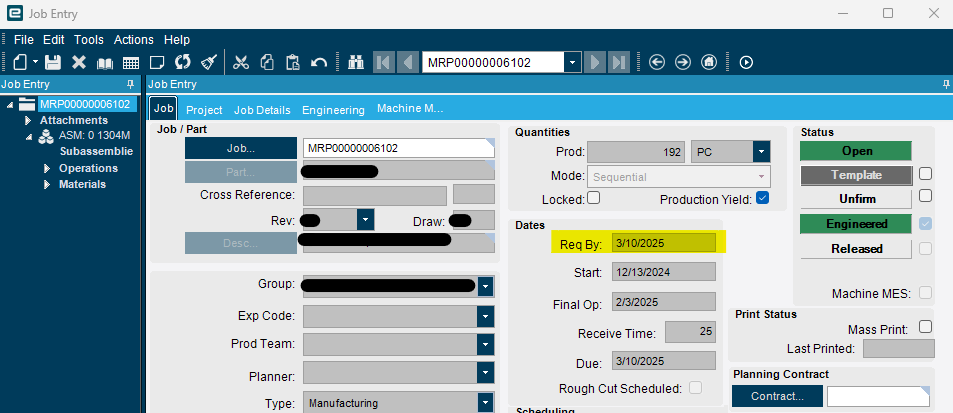
Task: Select the ASM: 0 1304M tree item
Action: click(94, 136)
